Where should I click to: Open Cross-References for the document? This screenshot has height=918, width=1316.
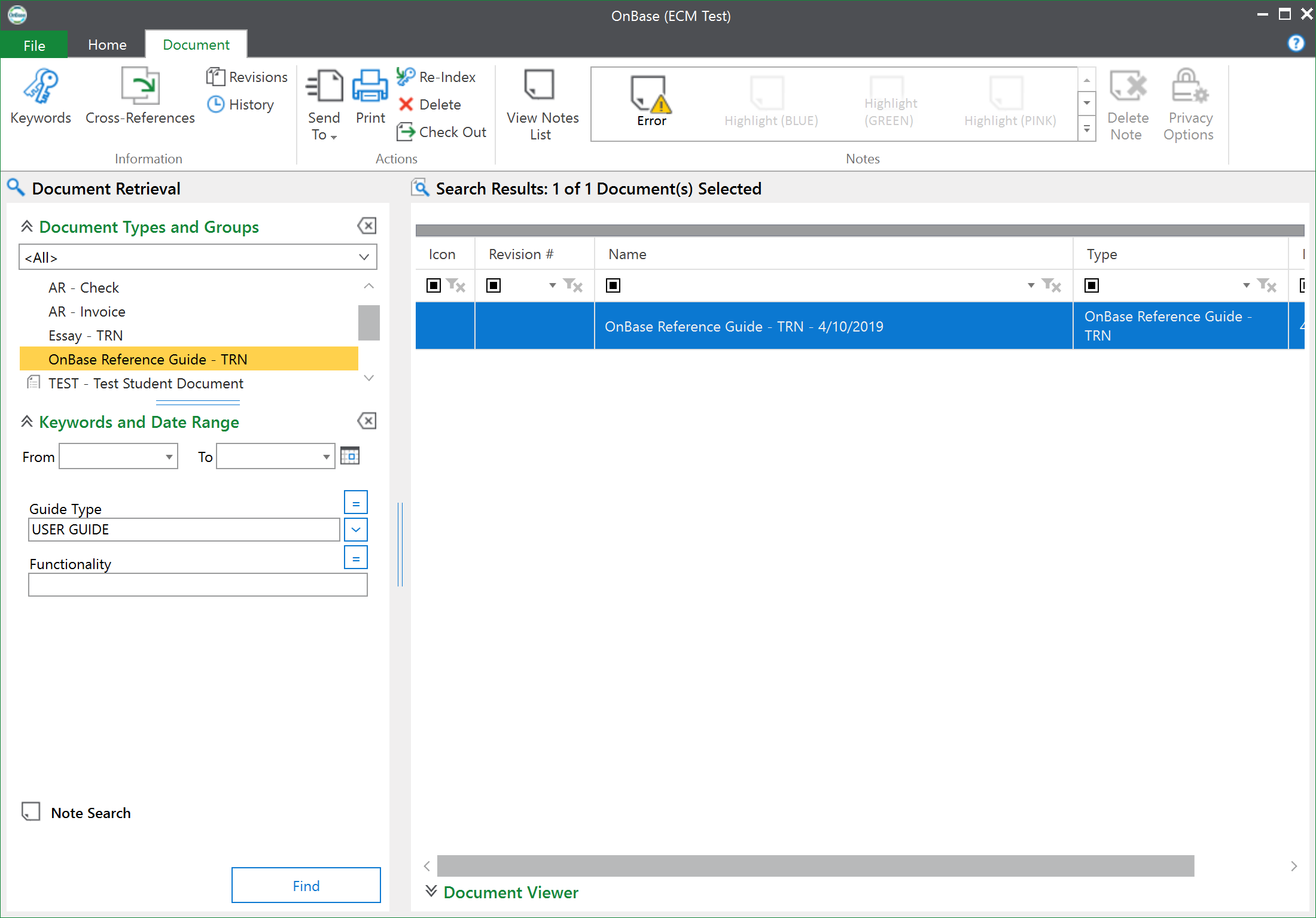pos(140,97)
